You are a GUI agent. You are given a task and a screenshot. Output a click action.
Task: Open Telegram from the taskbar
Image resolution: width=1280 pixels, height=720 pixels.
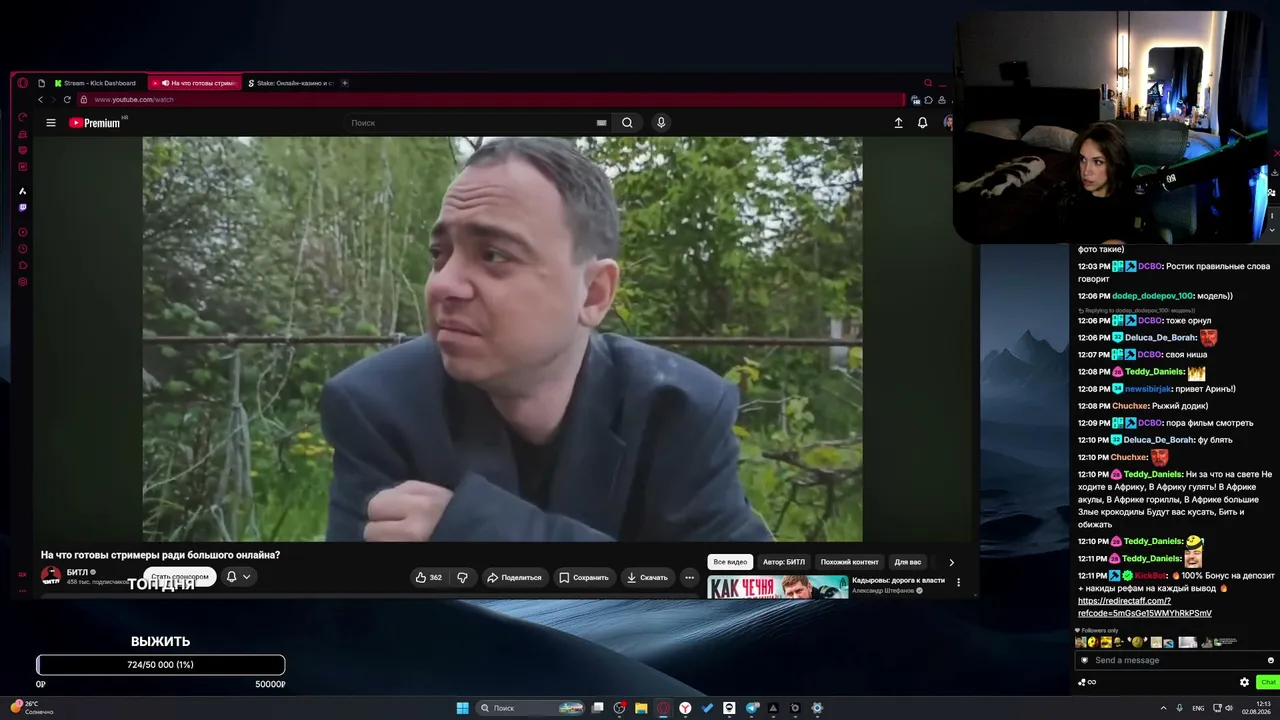click(x=751, y=708)
